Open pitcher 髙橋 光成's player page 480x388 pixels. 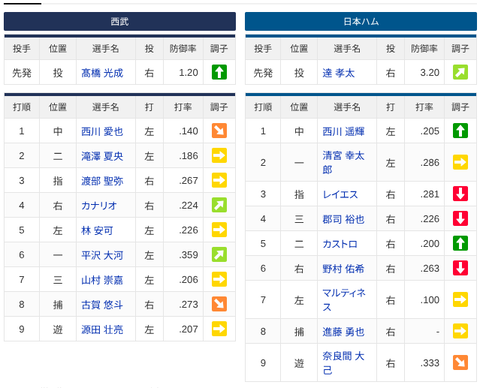(x=102, y=73)
